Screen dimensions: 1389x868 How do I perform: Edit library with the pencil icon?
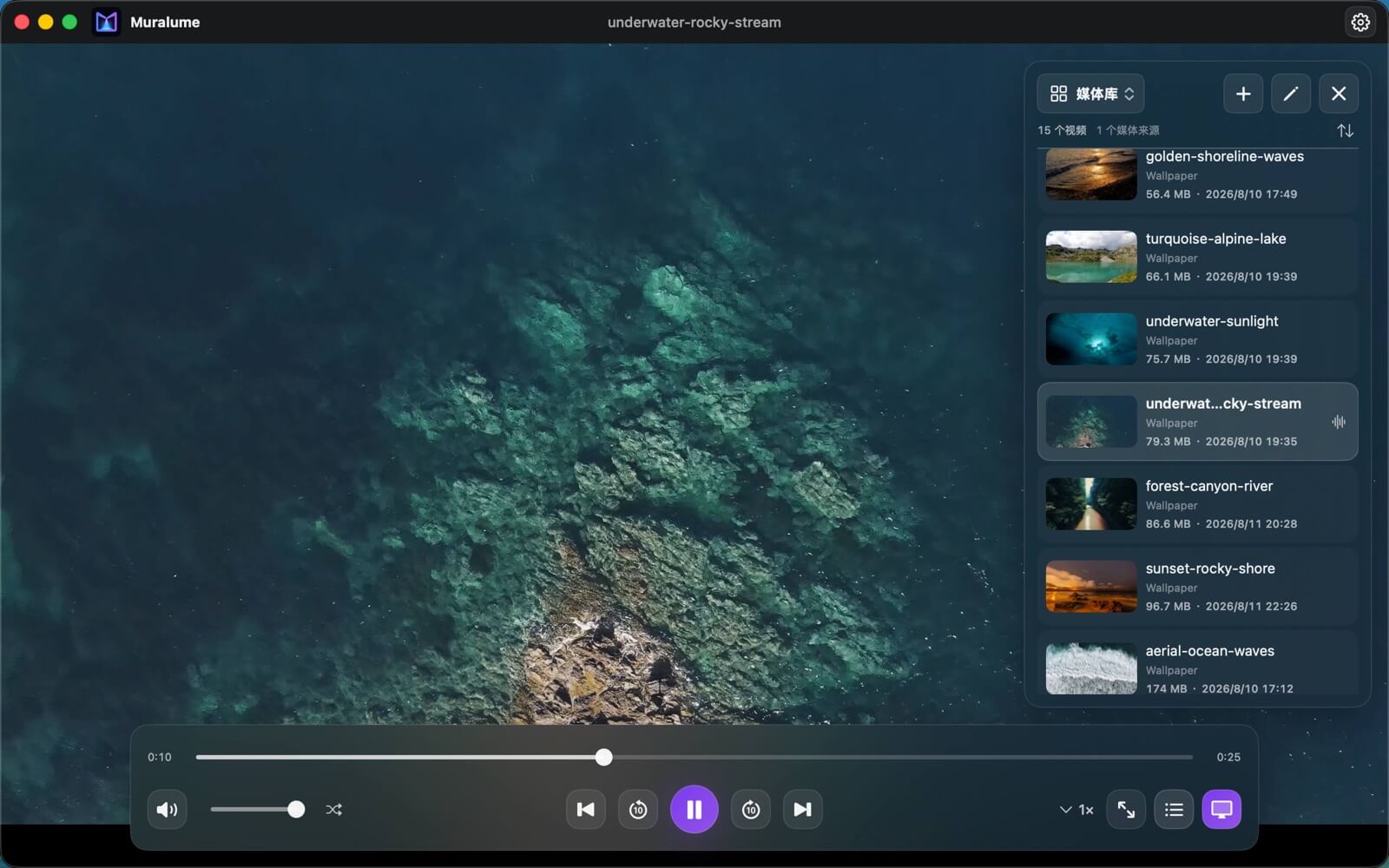click(1291, 94)
